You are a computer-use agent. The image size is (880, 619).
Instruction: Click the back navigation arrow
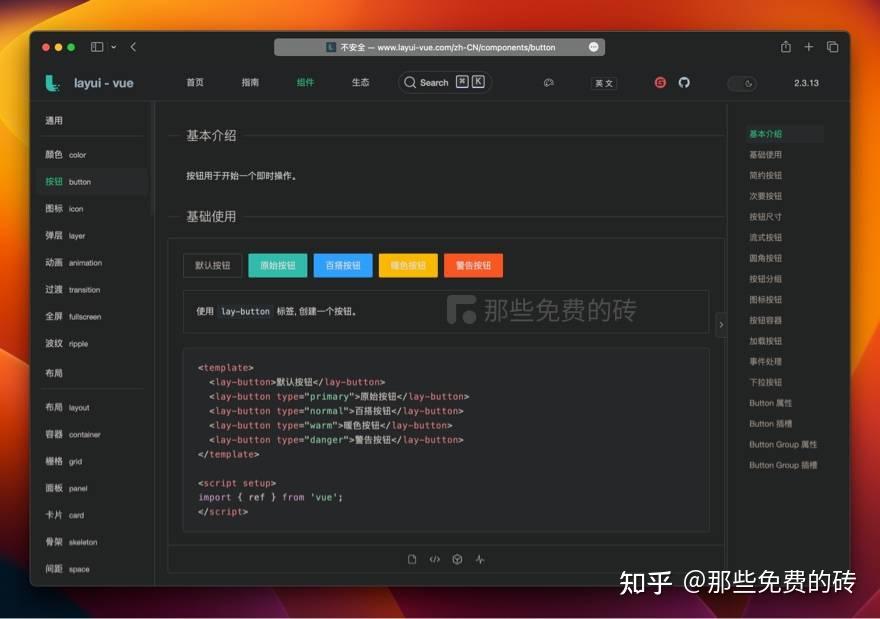131,46
